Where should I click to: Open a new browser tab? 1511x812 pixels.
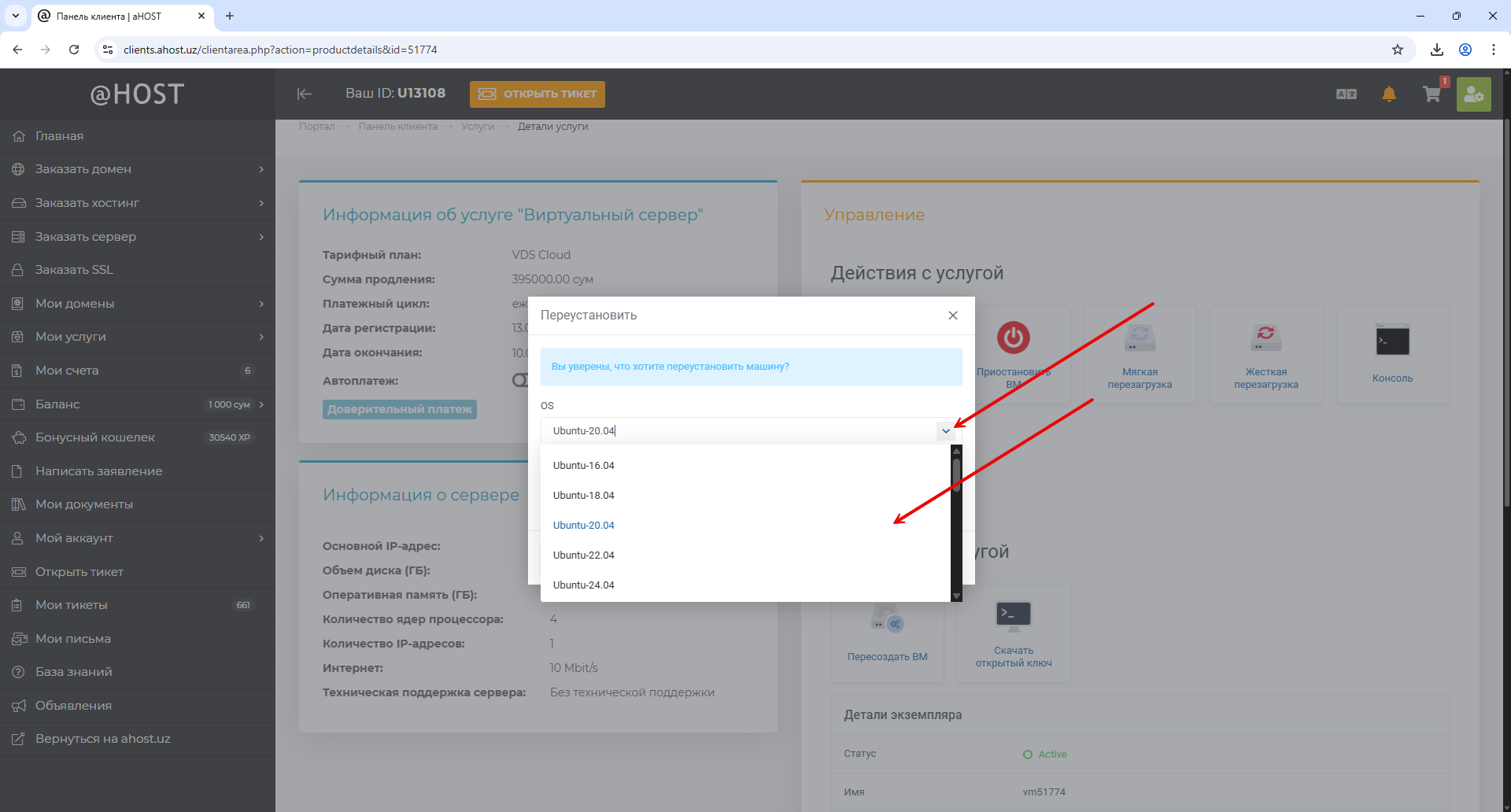(x=230, y=16)
